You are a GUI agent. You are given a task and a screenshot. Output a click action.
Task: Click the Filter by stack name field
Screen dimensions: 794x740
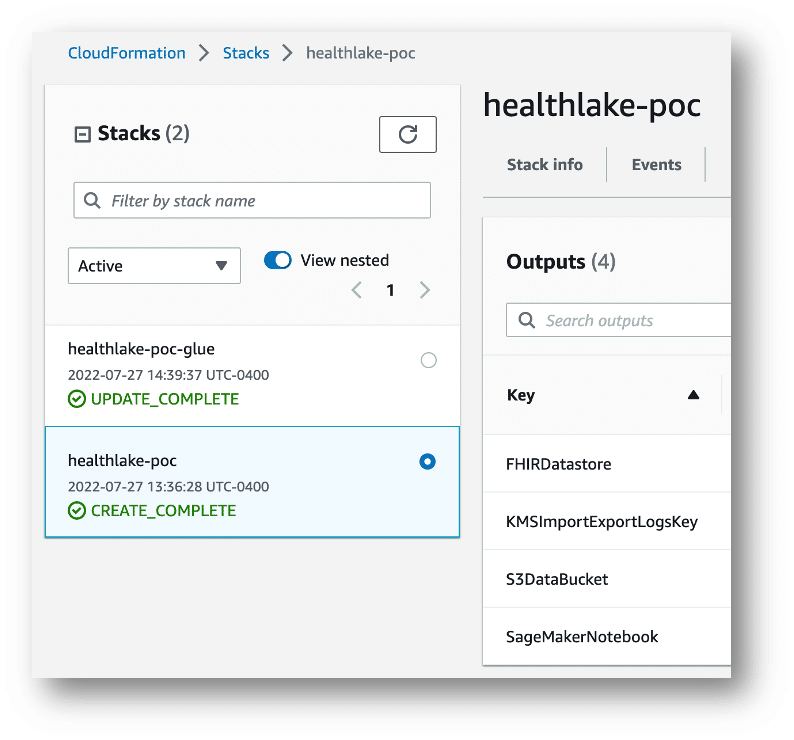(260, 201)
